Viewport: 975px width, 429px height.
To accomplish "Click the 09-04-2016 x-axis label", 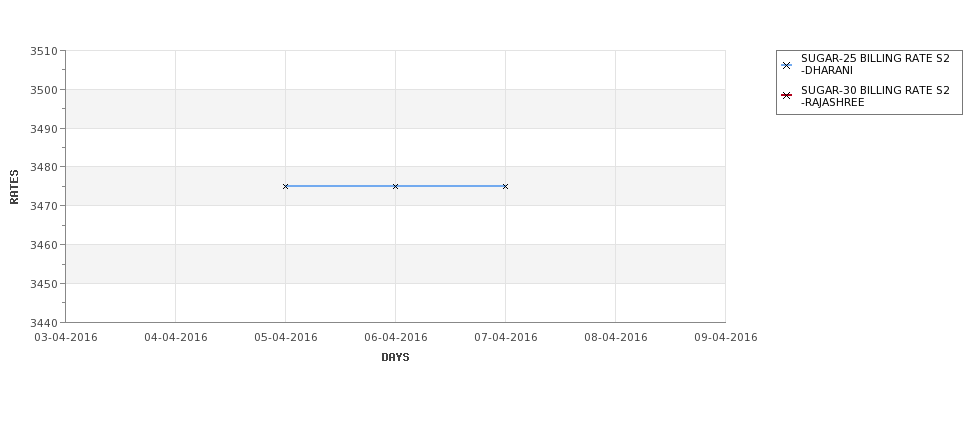I will pos(726,338).
